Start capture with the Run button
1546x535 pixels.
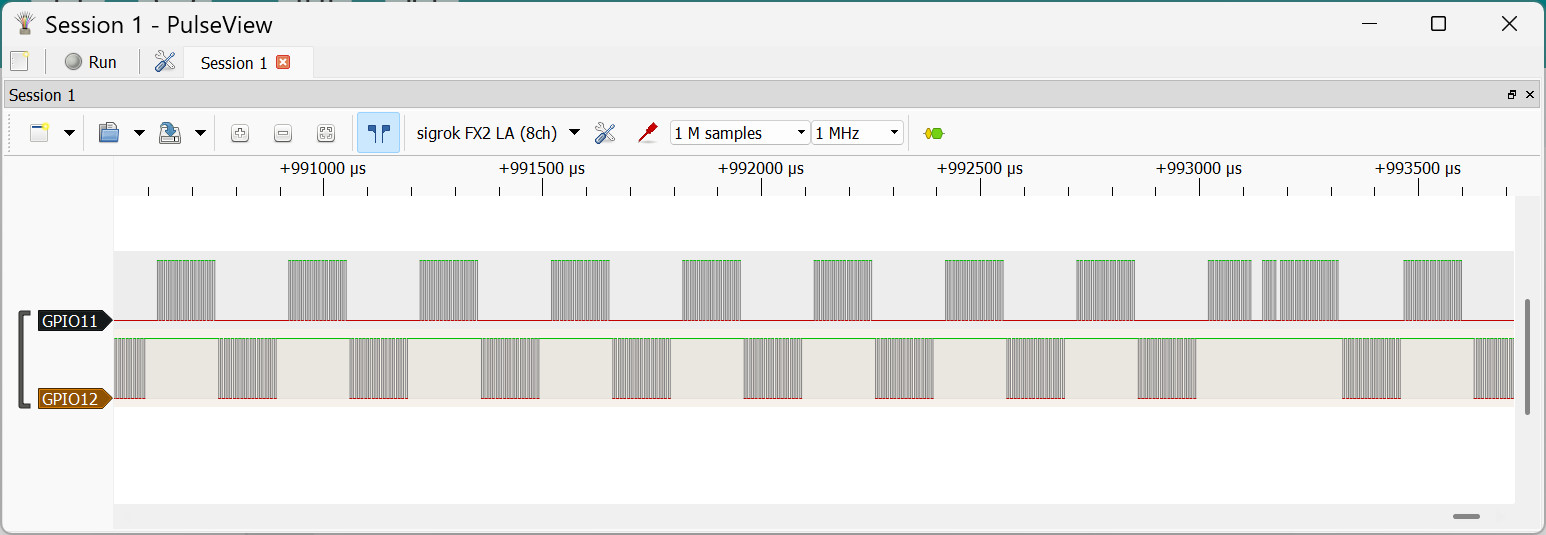91,62
